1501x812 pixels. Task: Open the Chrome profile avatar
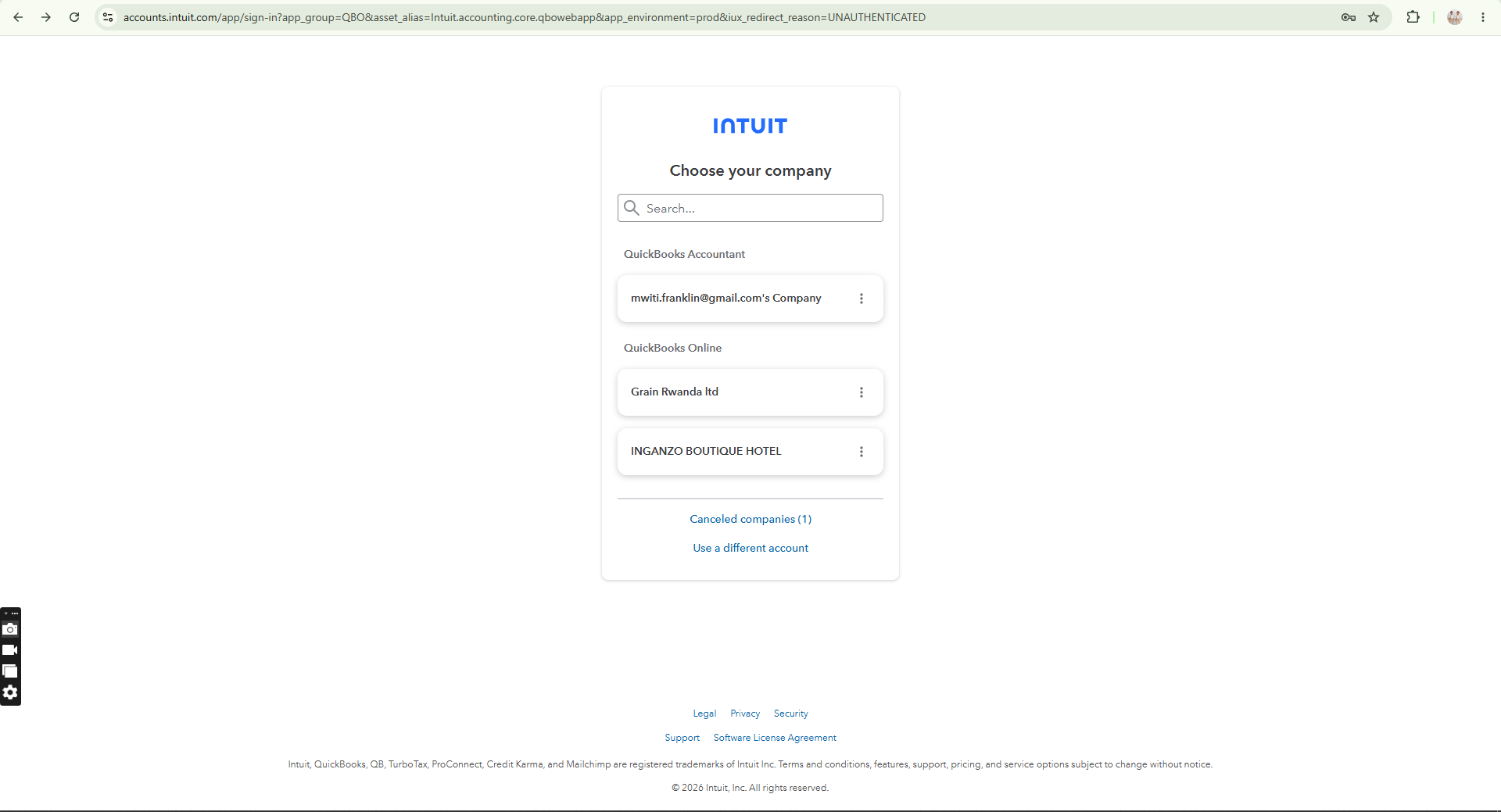(1455, 17)
